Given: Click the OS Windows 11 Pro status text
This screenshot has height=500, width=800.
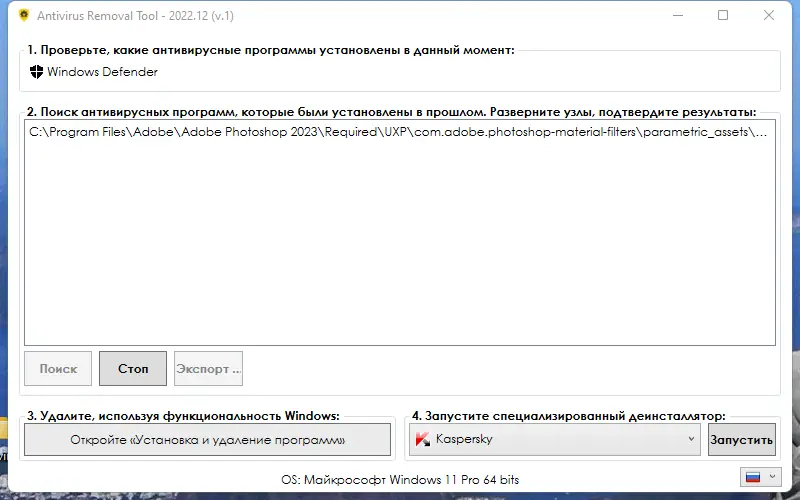Looking at the screenshot, I should 400,480.
